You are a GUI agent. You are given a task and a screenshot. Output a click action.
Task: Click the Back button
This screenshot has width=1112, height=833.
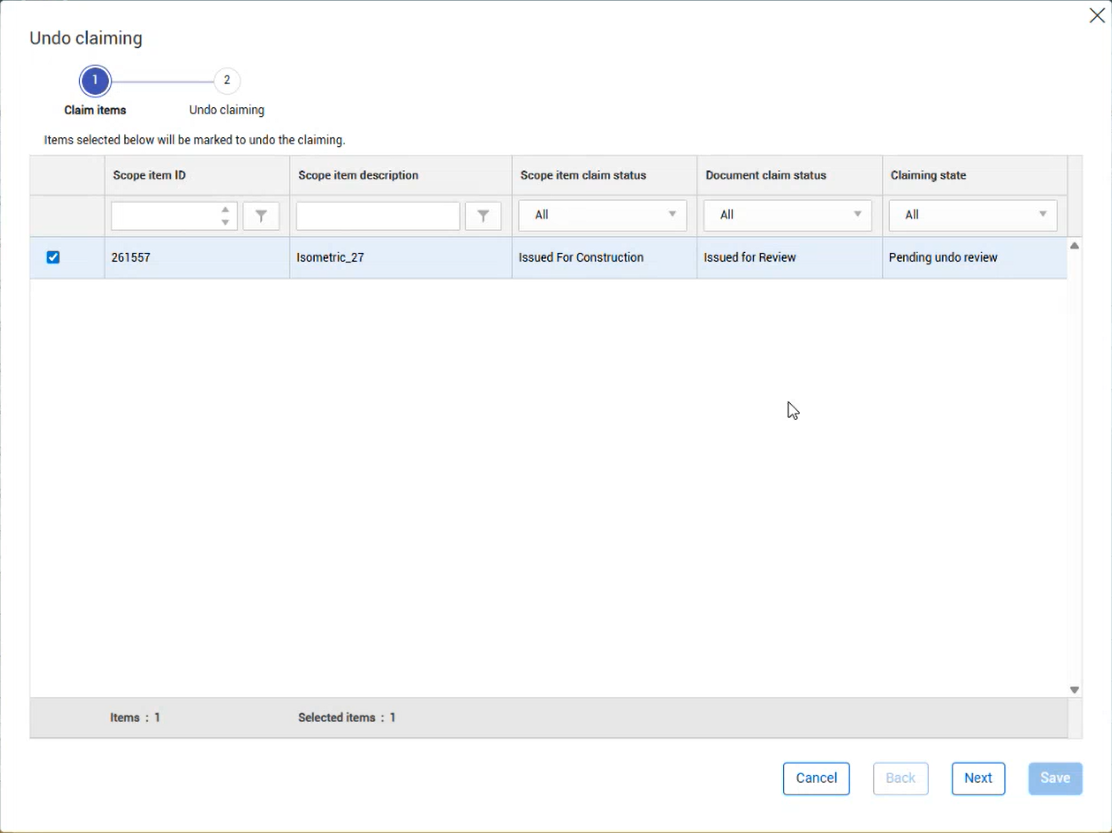(901, 778)
